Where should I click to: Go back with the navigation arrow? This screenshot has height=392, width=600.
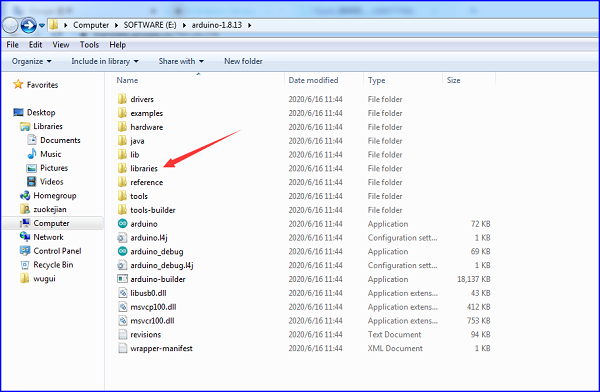[10, 25]
